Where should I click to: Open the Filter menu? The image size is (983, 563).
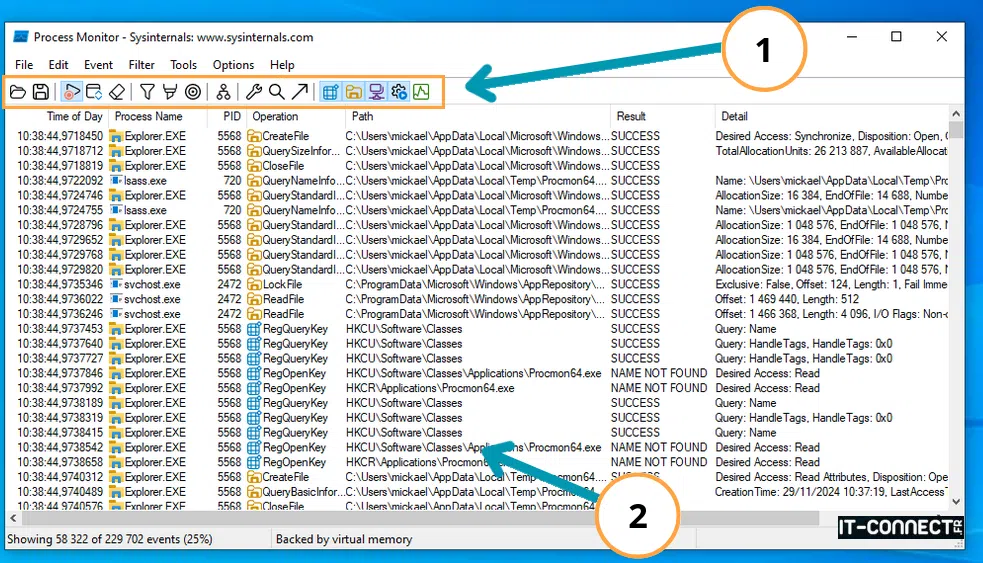(x=142, y=65)
